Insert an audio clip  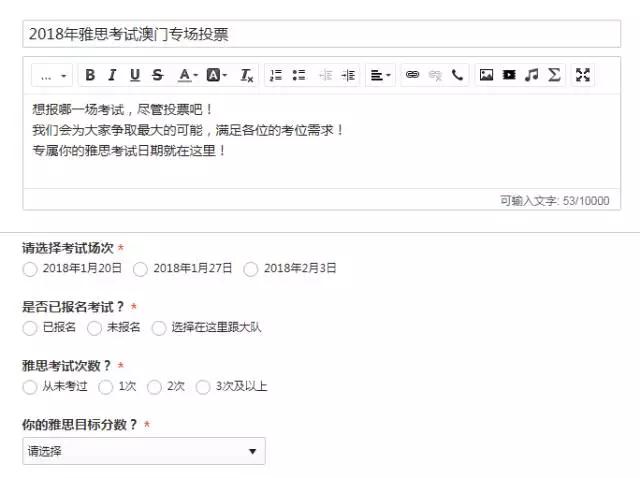click(x=531, y=75)
